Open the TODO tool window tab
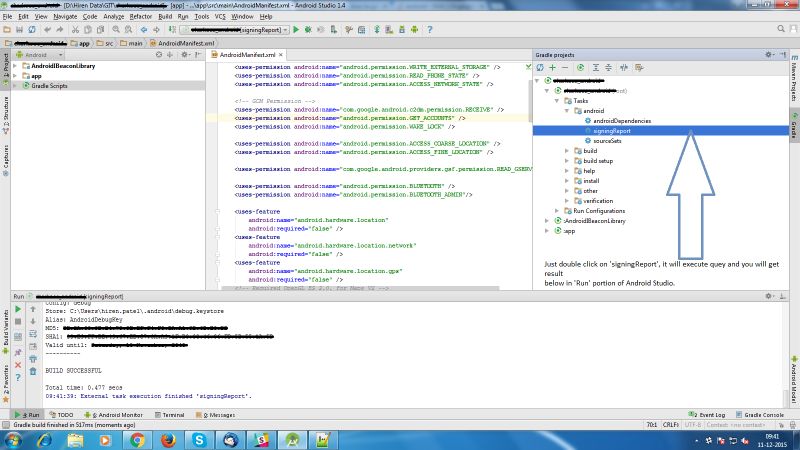This screenshot has width=800, height=450. click(x=61, y=415)
